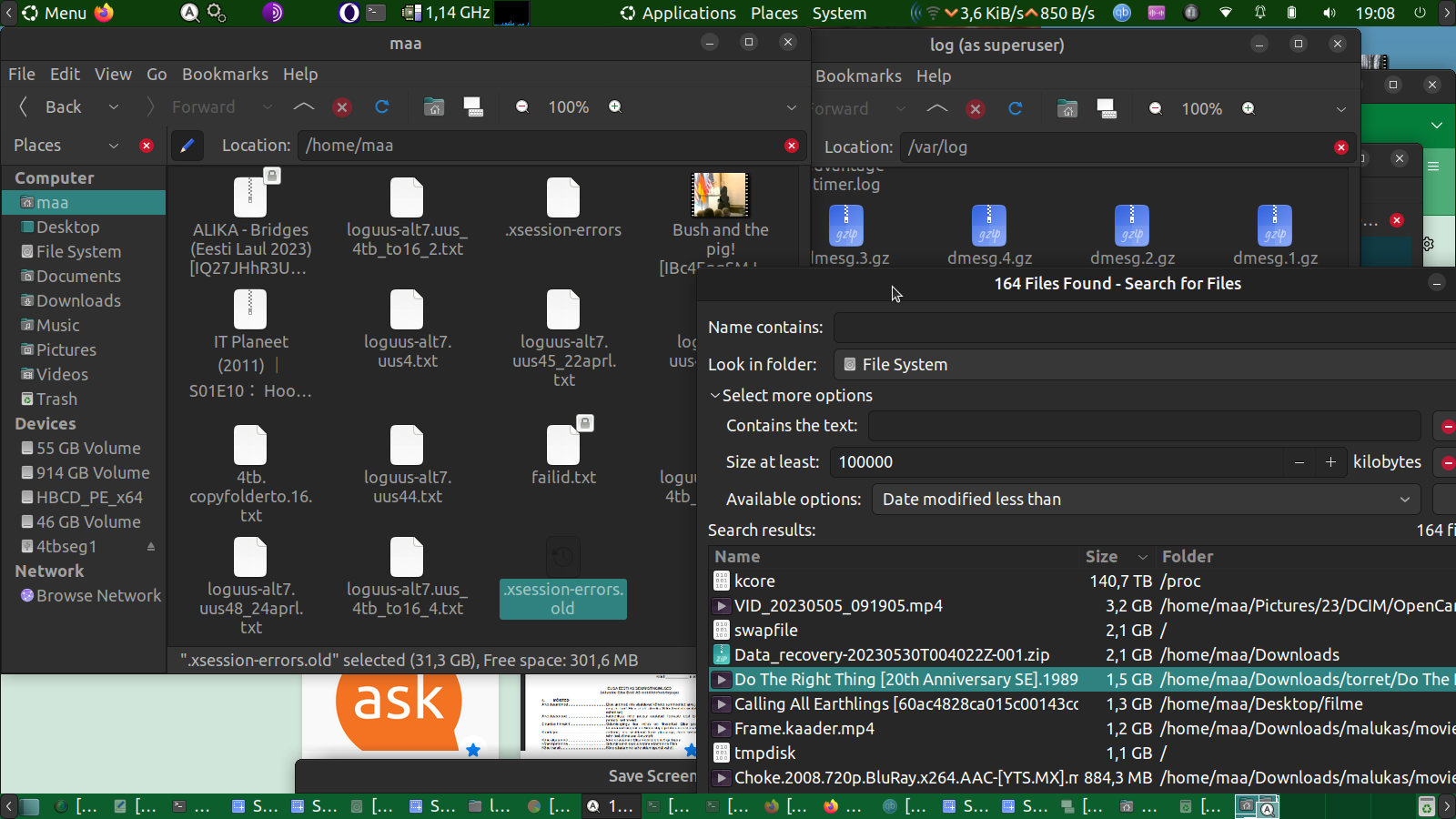The height and width of the screenshot is (819, 1456).
Task: Open the View menu in maa window
Action: pyautogui.click(x=113, y=75)
